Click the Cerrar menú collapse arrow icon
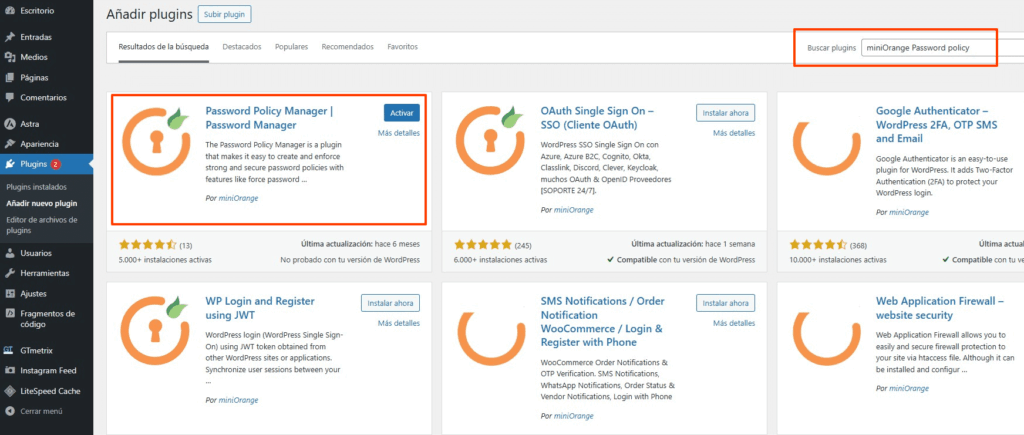1024x435 pixels. (10, 411)
